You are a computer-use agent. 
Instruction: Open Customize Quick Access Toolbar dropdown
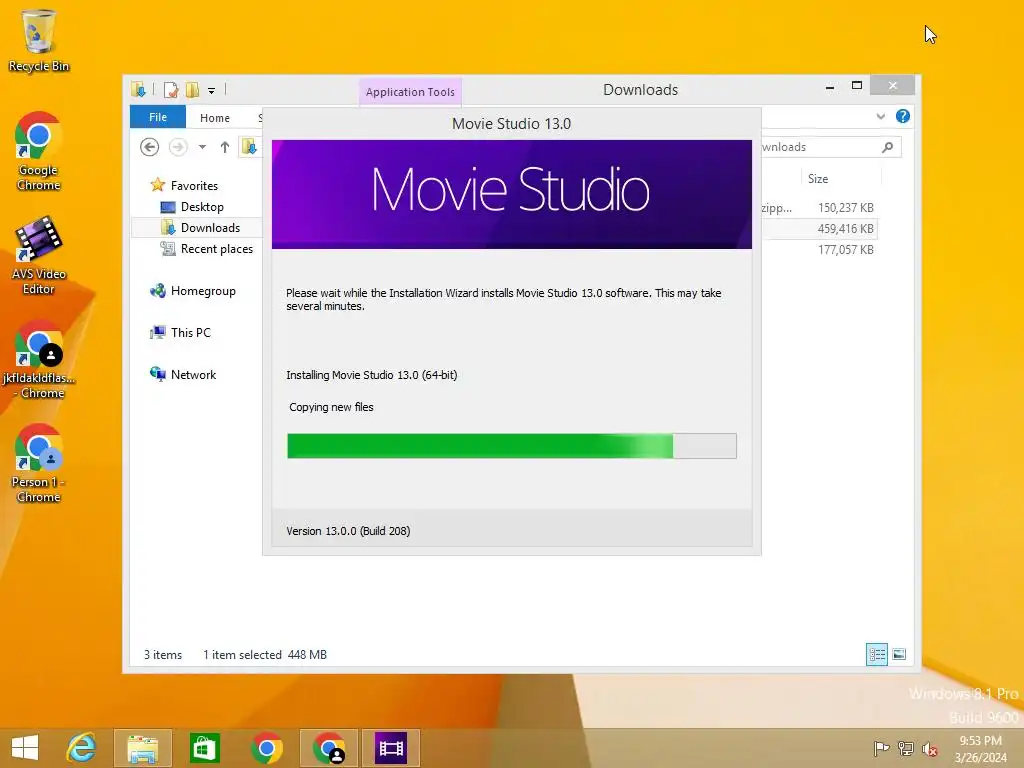click(211, 90)
